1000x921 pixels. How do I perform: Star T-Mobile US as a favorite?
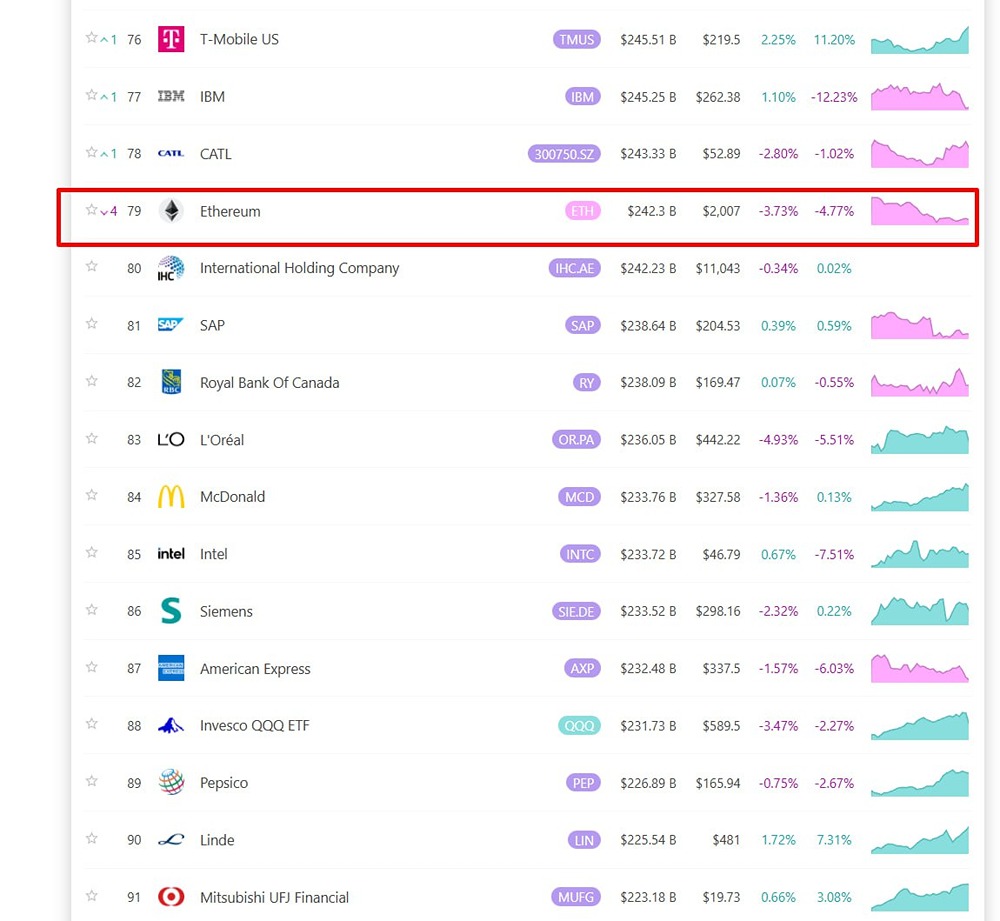pos(91,38)
